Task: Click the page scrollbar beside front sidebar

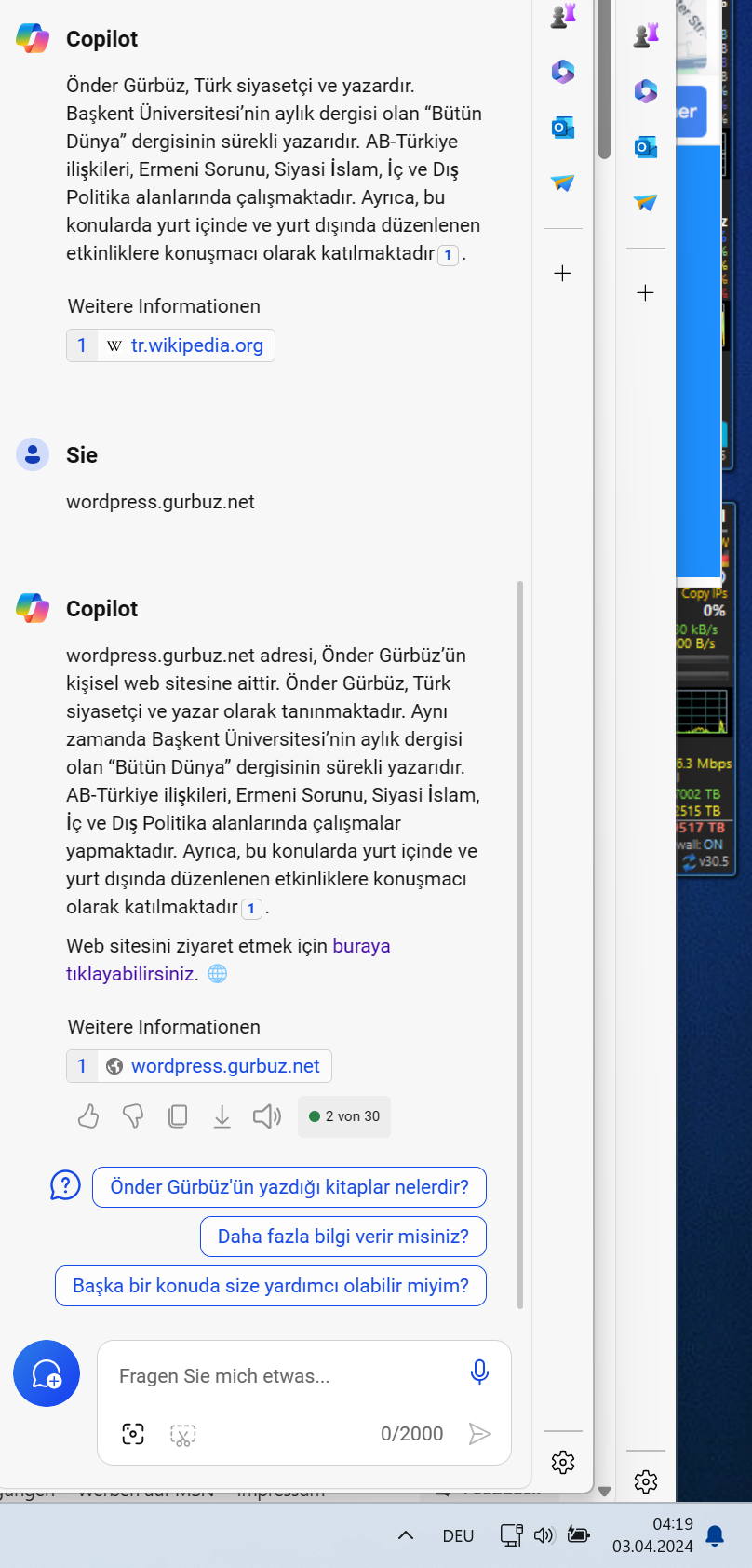Action: click(604, 79)
